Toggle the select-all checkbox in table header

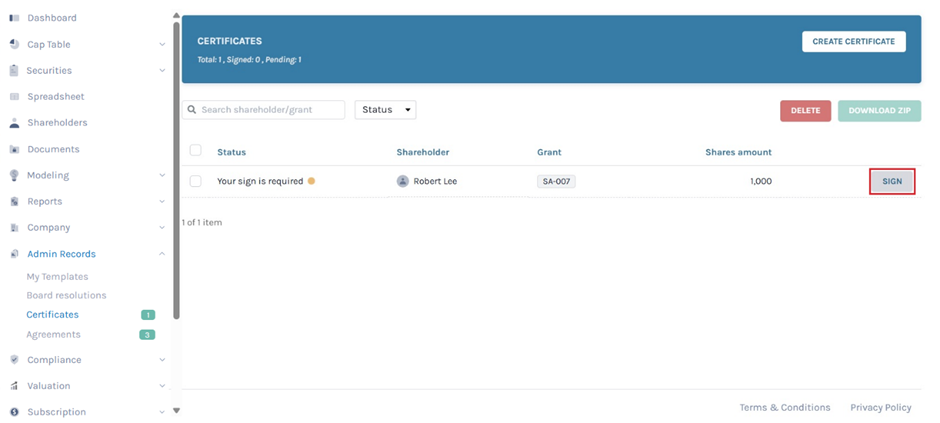(x=196, y=151)
